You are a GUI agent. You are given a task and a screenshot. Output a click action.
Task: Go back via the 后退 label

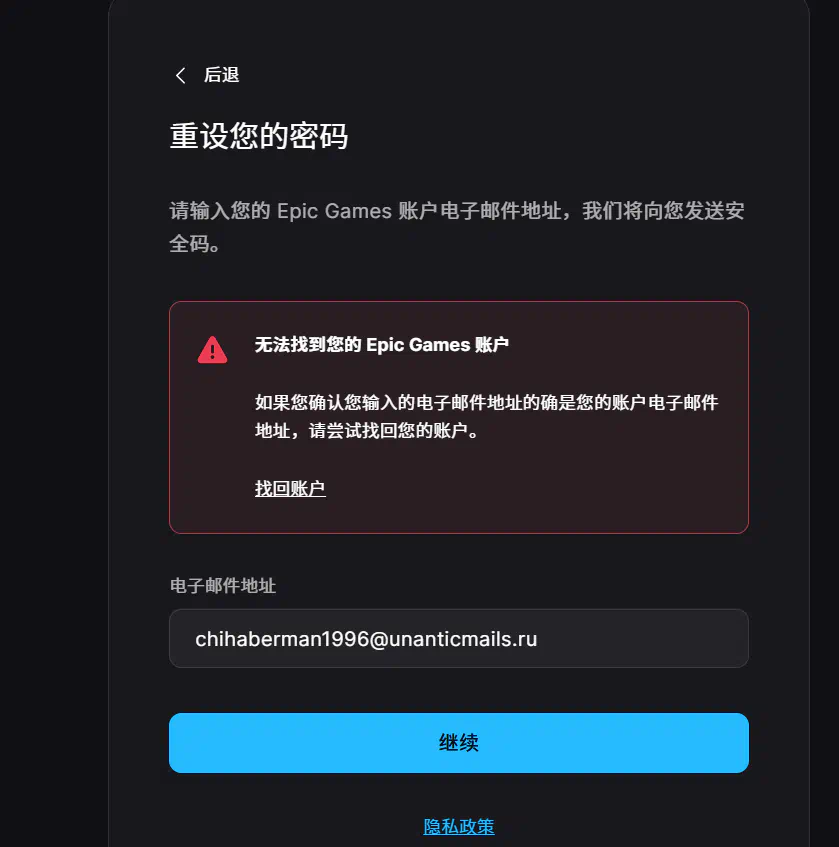pos(221,75)
